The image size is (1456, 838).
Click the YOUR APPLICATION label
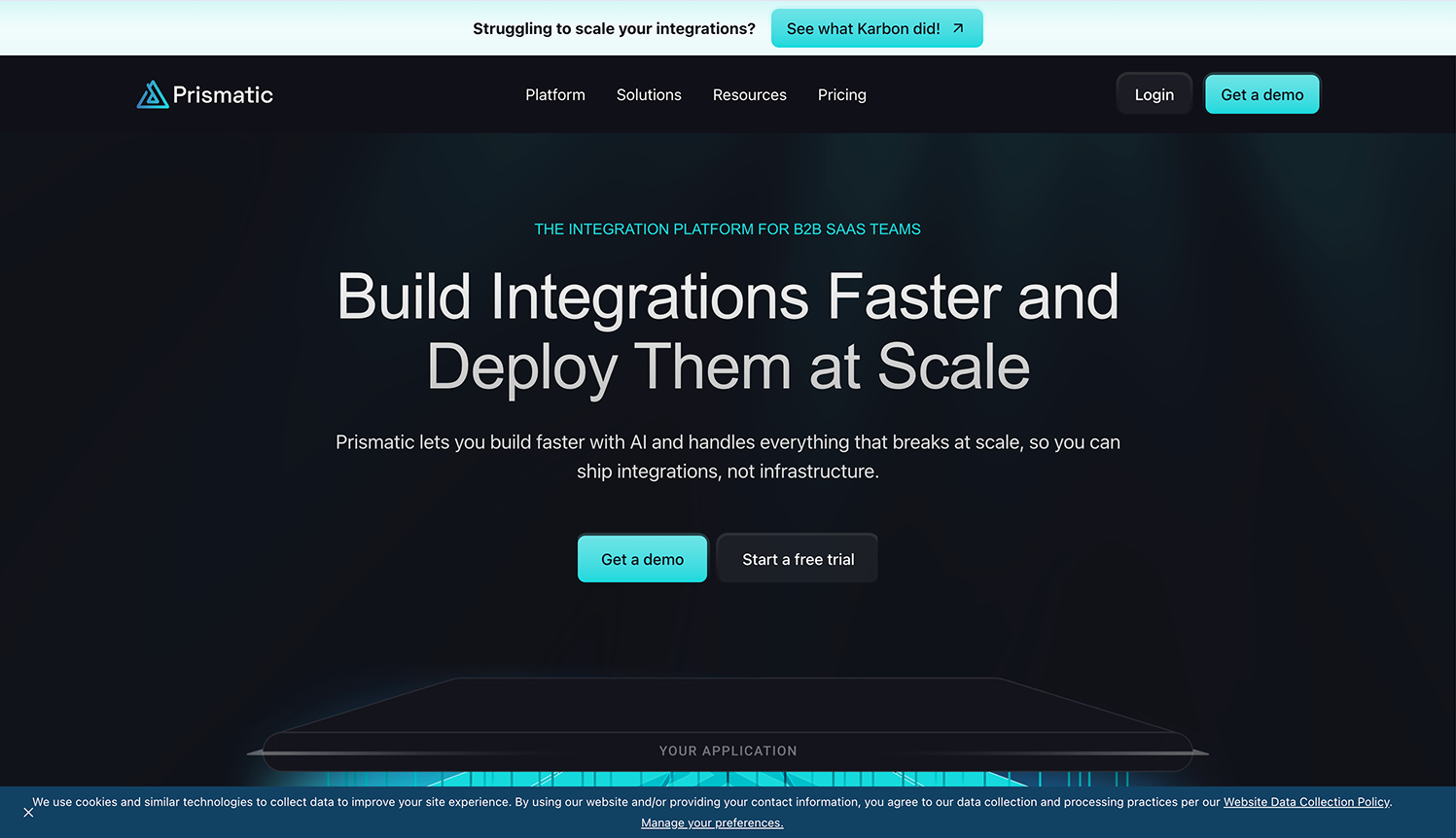coord(728,751)
